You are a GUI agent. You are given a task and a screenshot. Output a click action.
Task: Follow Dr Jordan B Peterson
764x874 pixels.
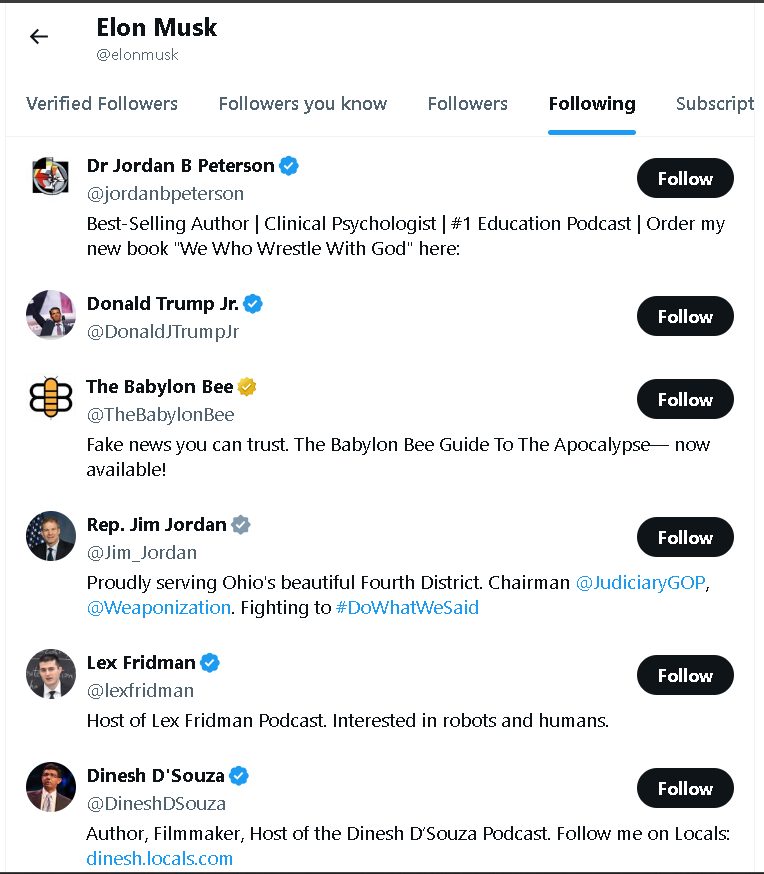684,178
